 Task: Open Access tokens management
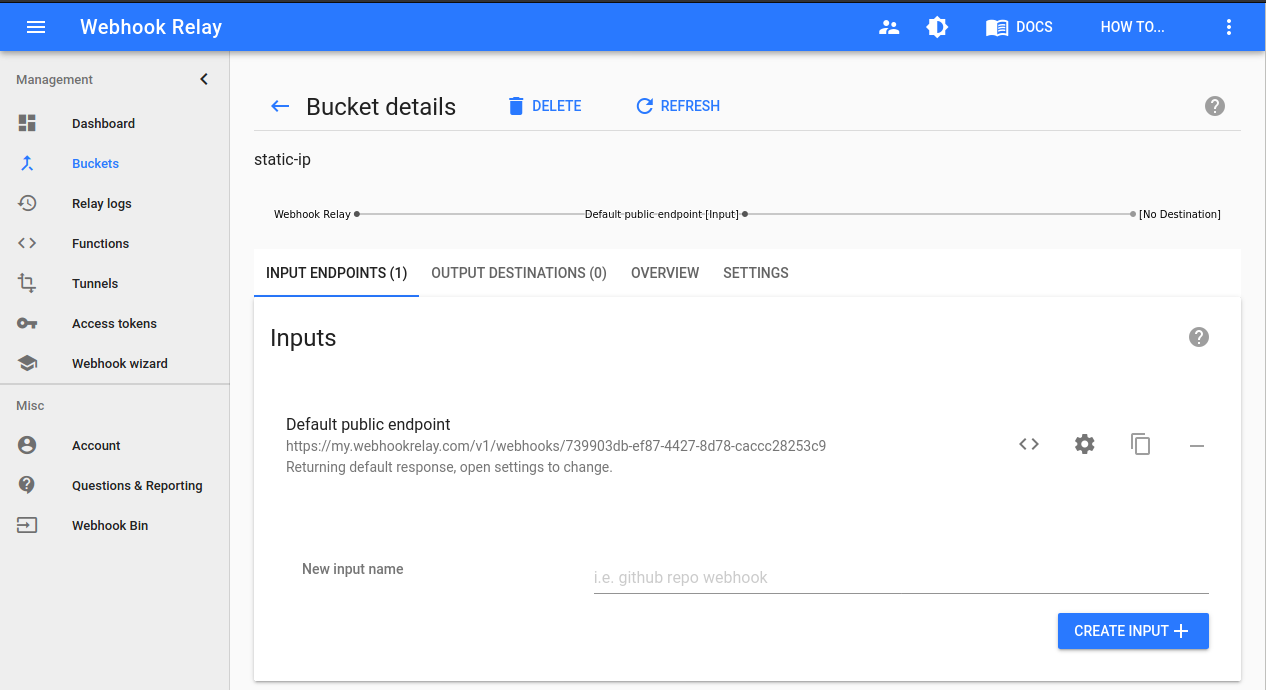[x=114, y=323]
